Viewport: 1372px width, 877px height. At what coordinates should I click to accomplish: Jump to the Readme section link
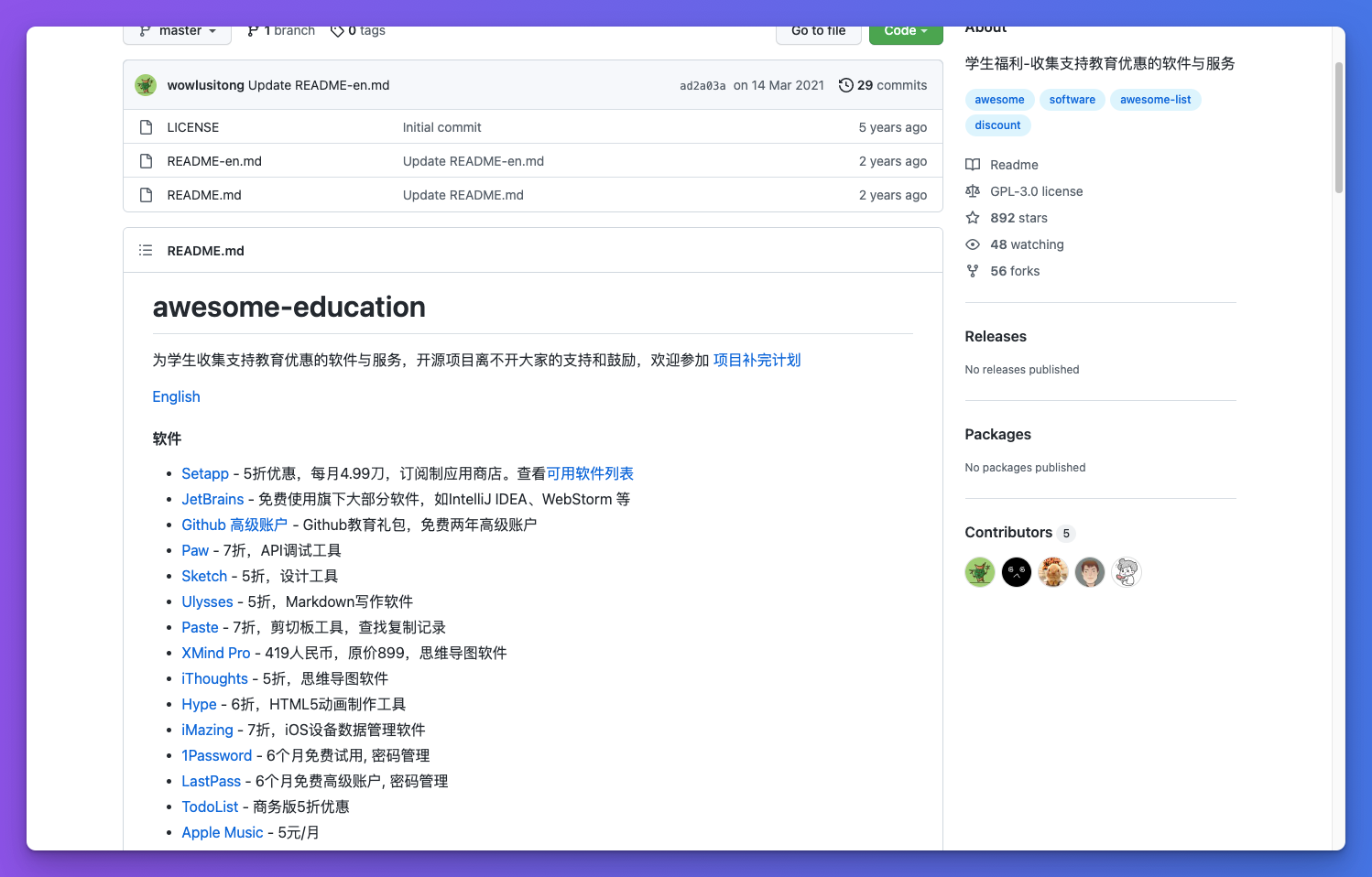click(x=1014, y=165)
